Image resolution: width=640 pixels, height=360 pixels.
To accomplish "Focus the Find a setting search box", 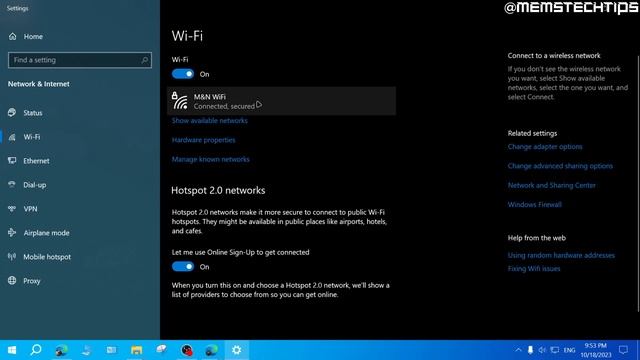I will [80, 60].
